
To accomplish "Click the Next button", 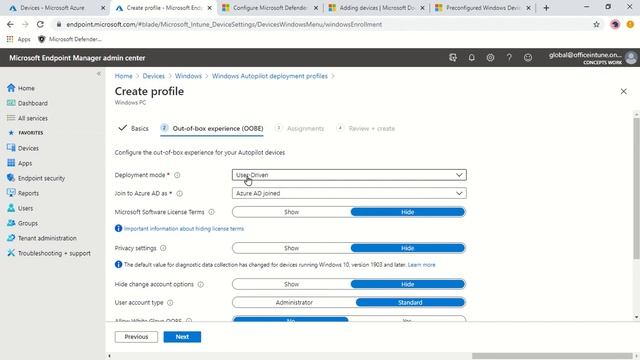I will (182, 337).
